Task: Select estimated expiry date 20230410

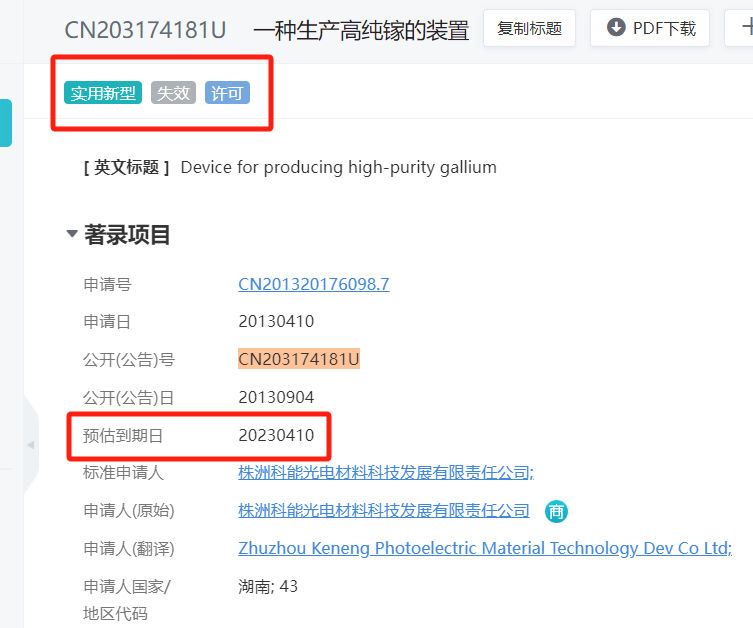Action: (x=276, y=435)
